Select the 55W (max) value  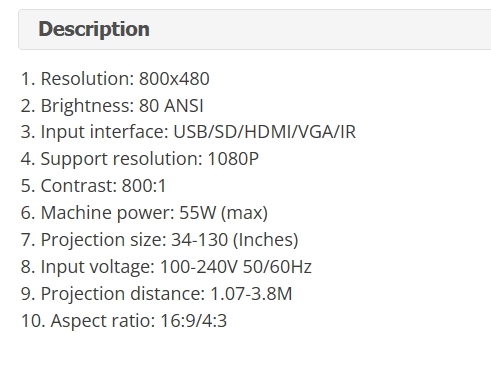pos(224,213)
